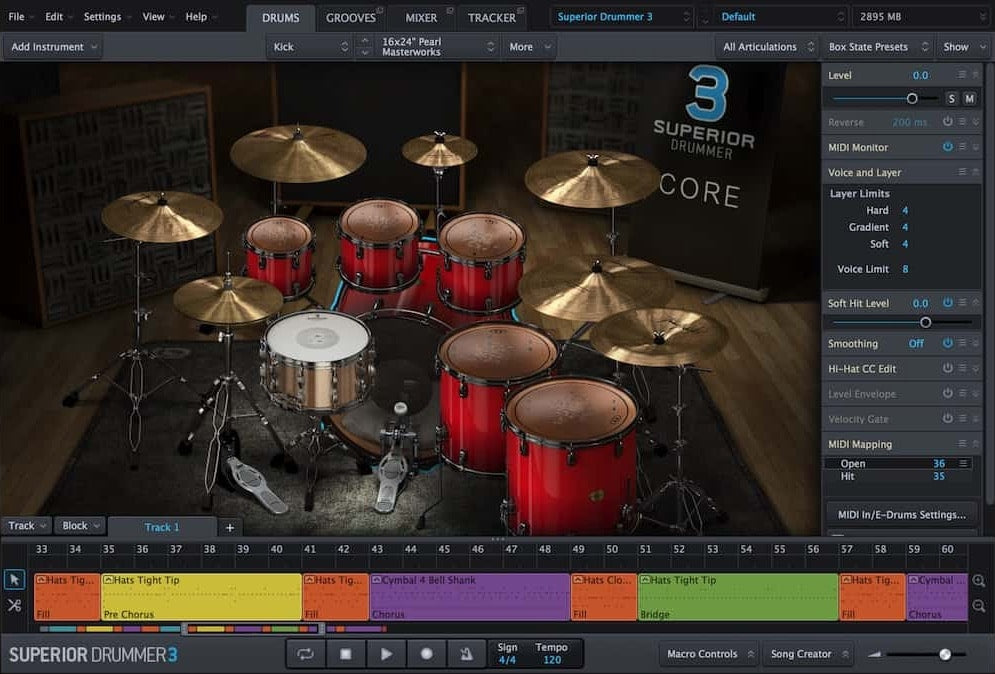Viewport: 995px width, 674px height.
Task: Expand the All Articulations dropdown
Action: pyautogui.click(x=767, y=47)
